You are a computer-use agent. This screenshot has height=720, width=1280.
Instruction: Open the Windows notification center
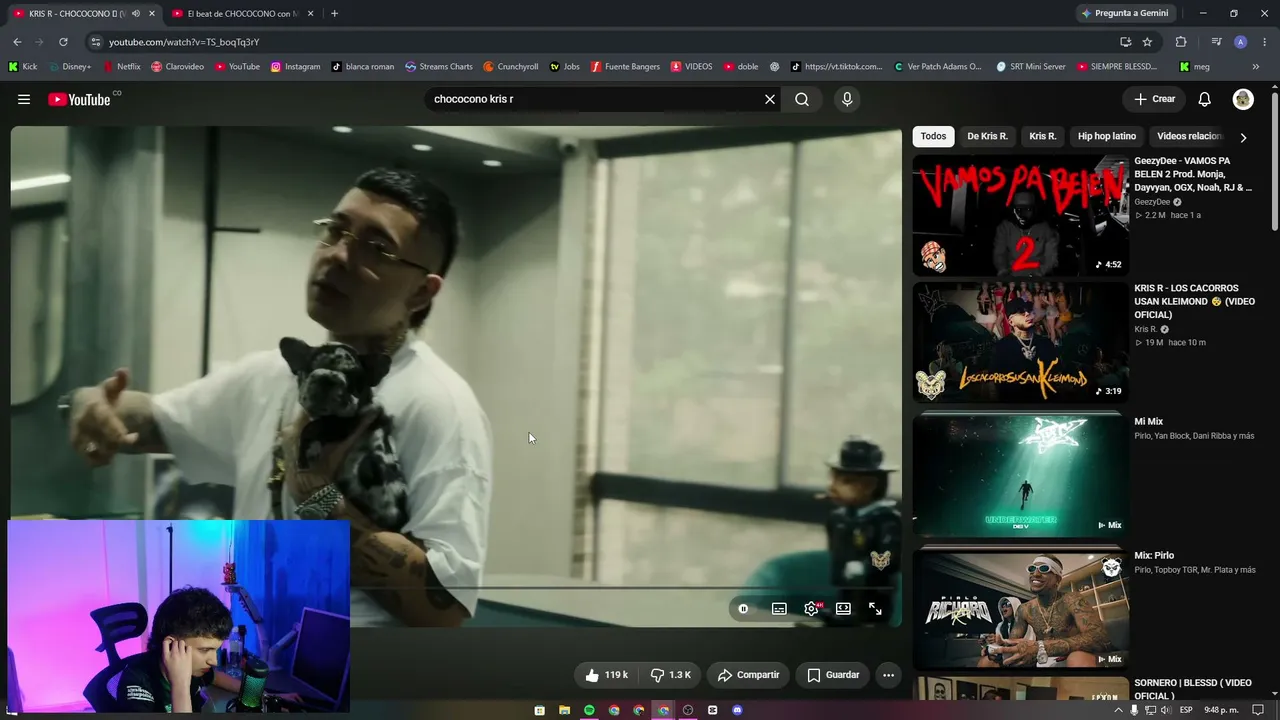[1258, 710]
